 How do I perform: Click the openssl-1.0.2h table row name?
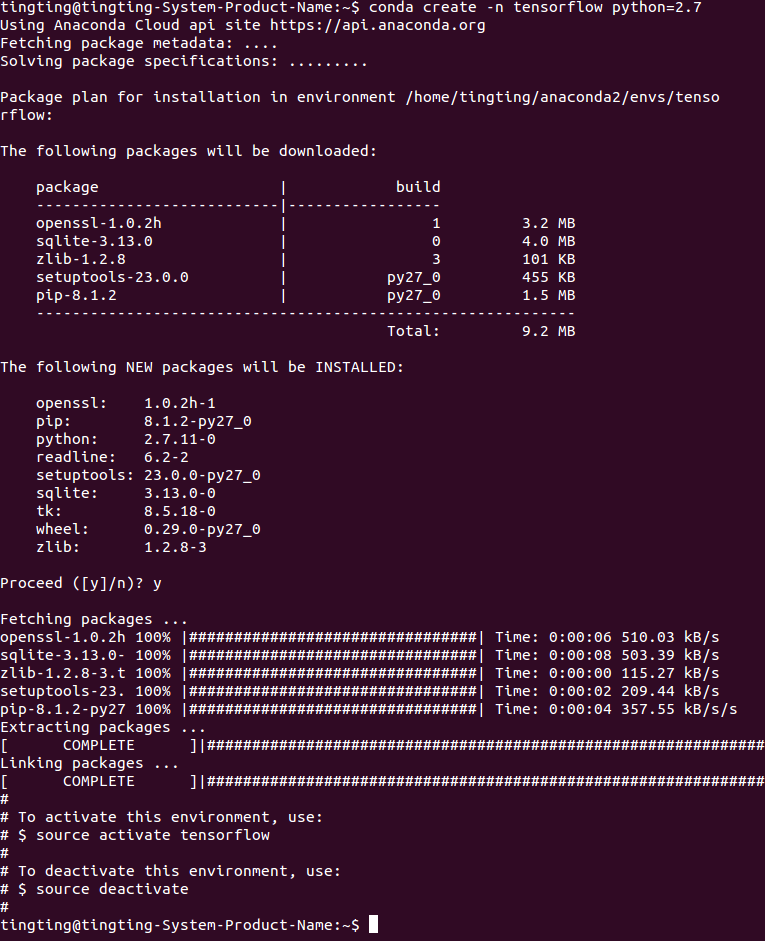pyautogui.click(x=98, y=224)
